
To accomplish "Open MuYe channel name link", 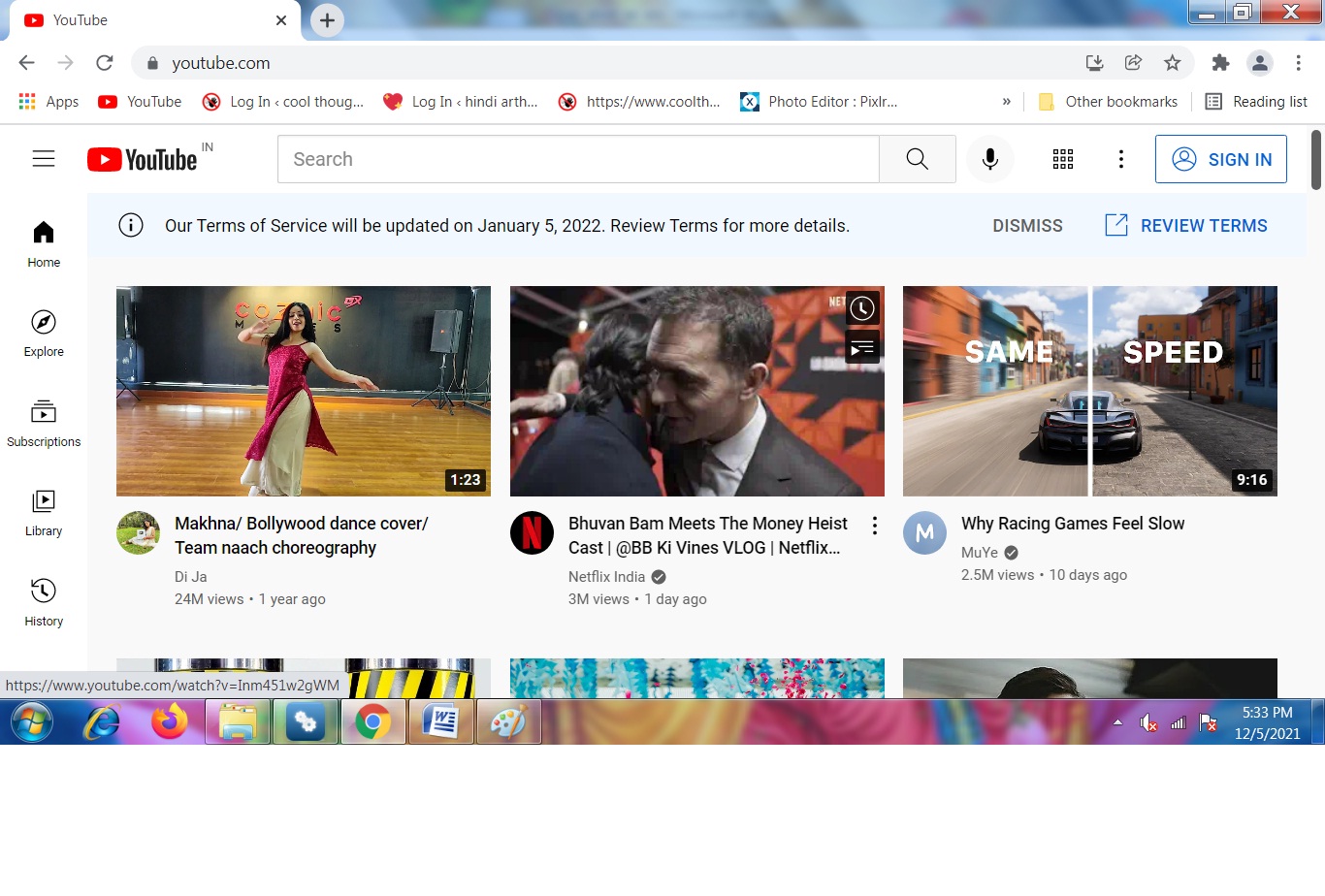I will [980, 553].
